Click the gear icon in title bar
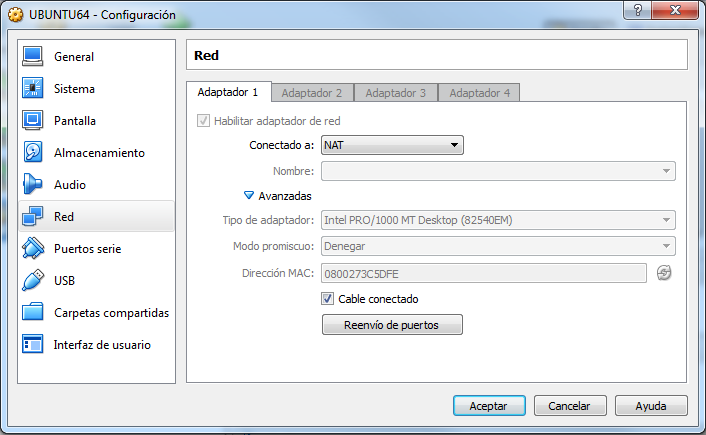 coord(15,15)
